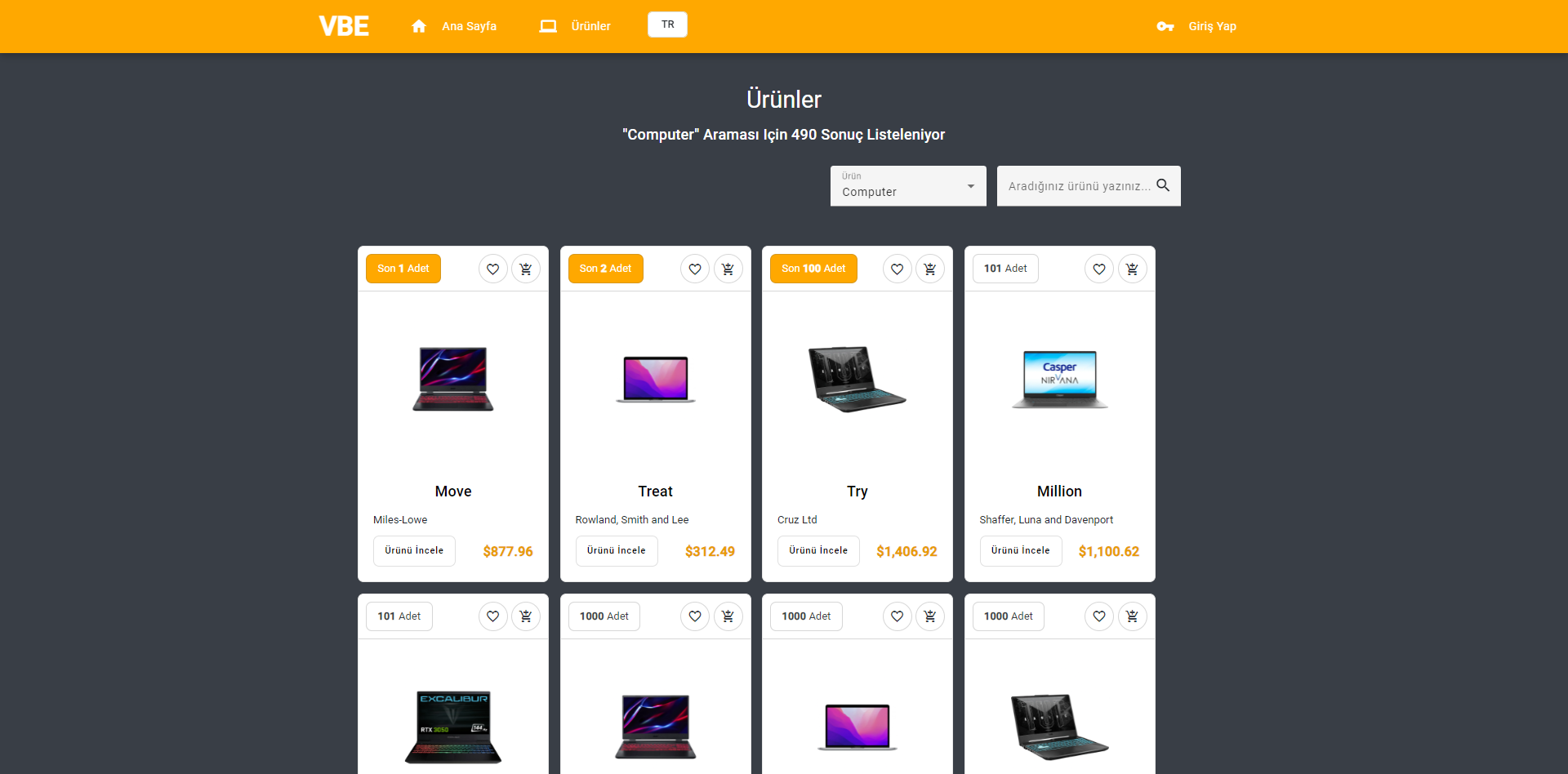The height and width of the screenshot is (774, 1568).
Task: Click the search magnifier icon
Action: click(x=1163, y=185)
